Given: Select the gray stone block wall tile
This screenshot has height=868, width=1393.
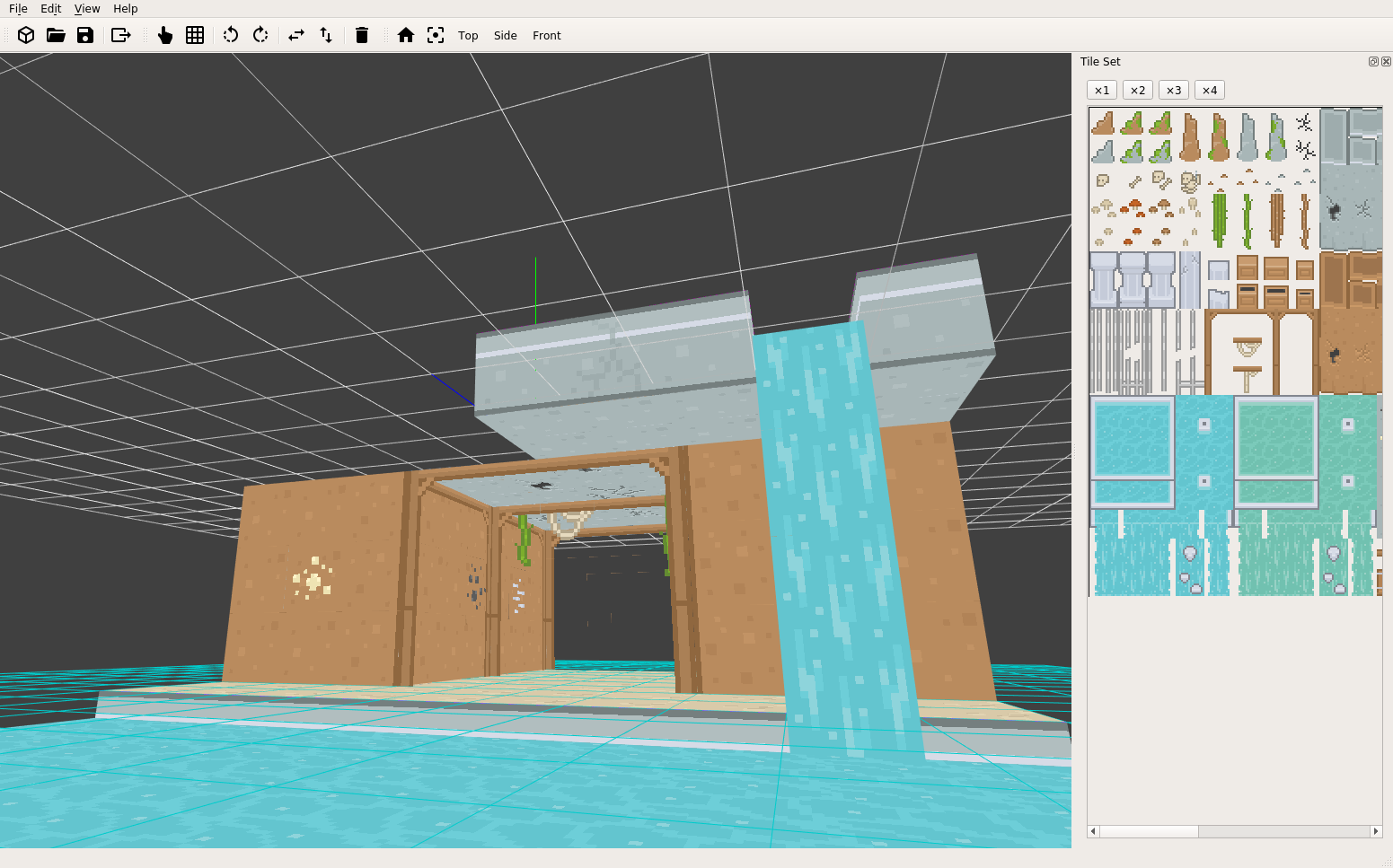Looking at the screenshot, I should (1351, 137).
